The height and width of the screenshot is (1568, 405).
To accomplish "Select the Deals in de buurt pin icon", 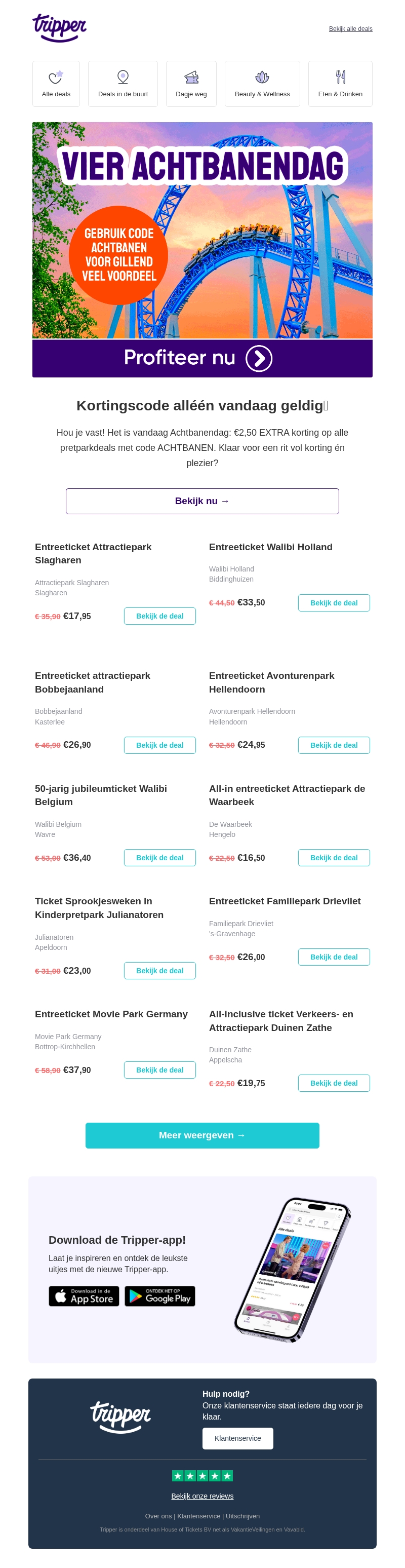I will pos(123,78).
